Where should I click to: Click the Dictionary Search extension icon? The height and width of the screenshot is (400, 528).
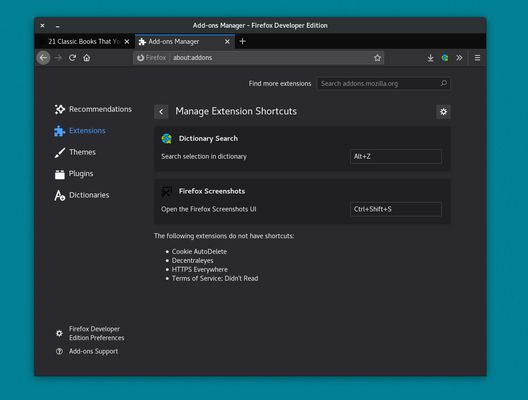(166, 139)
